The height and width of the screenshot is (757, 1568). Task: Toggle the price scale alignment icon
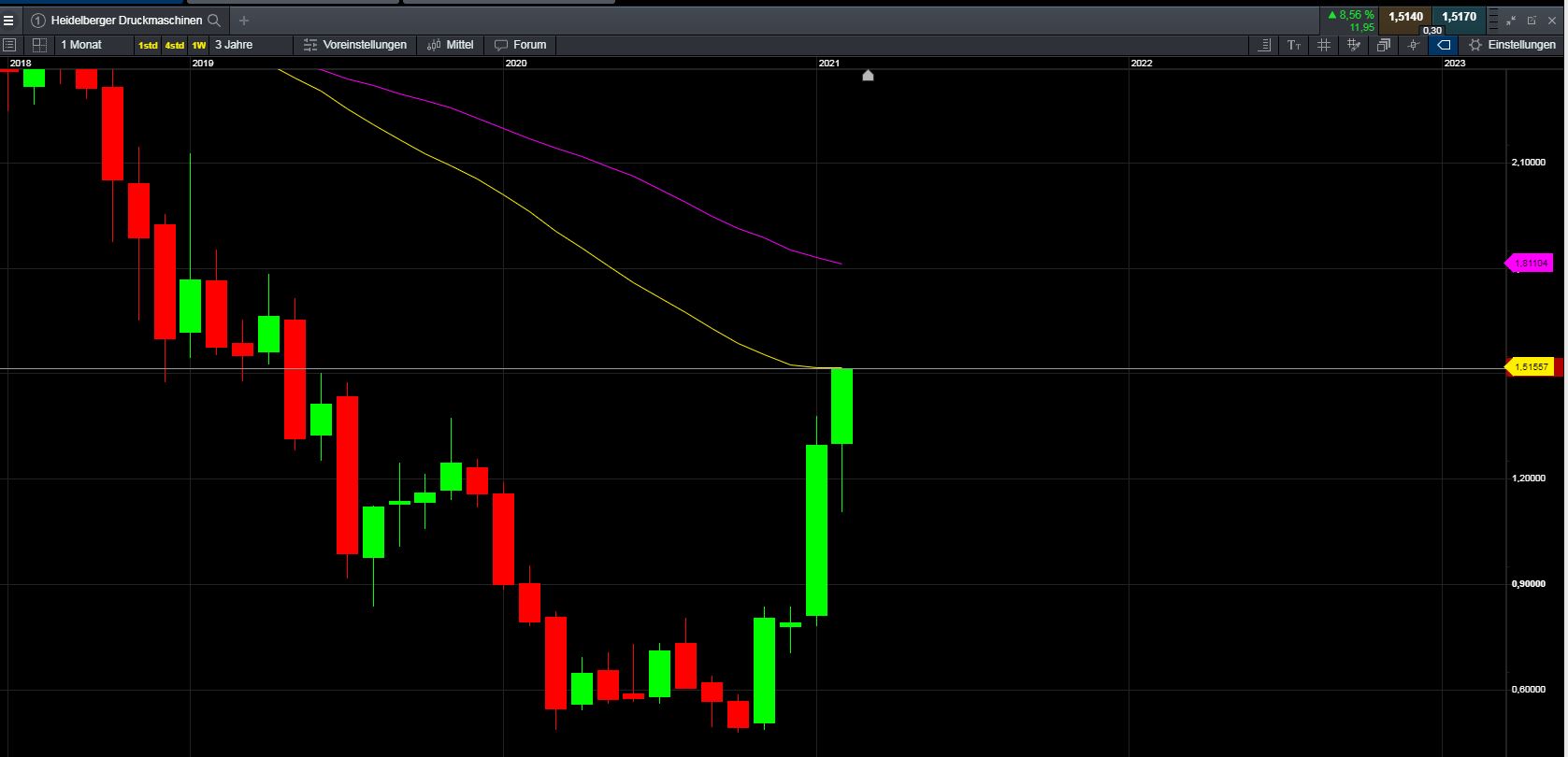[x=1264, y=45]
